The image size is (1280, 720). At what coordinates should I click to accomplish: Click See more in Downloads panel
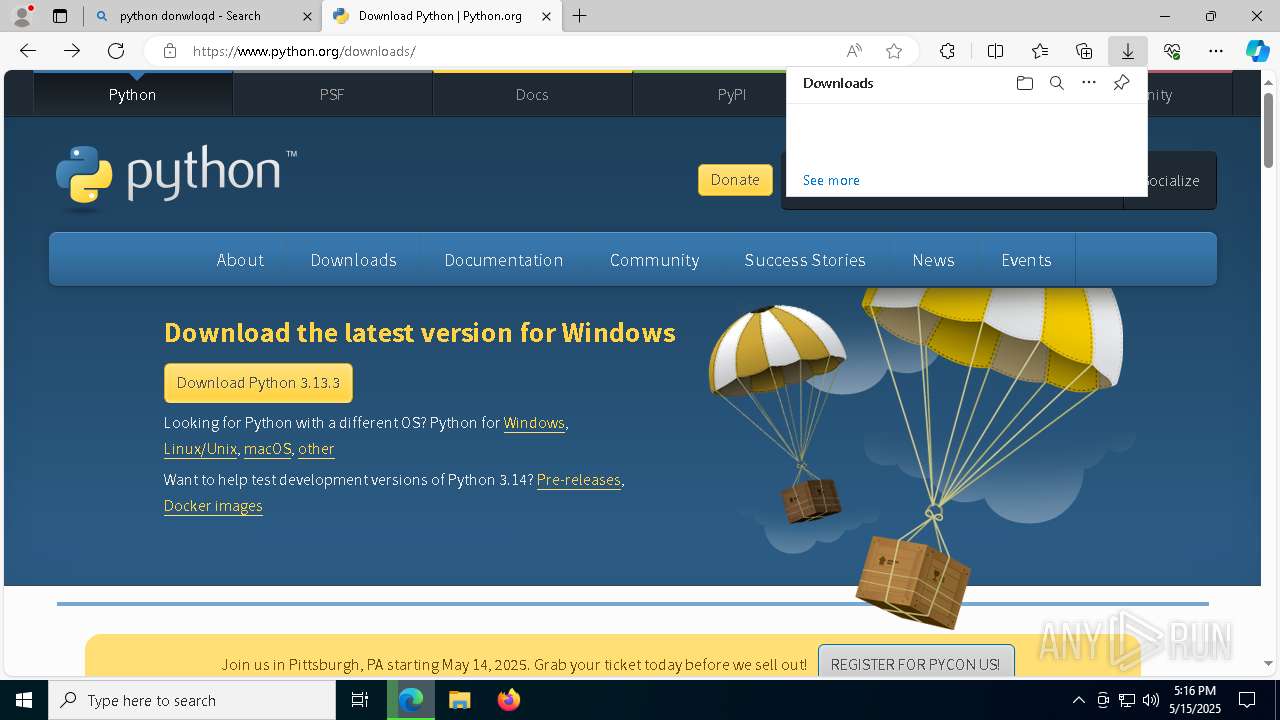click(831, 180)
